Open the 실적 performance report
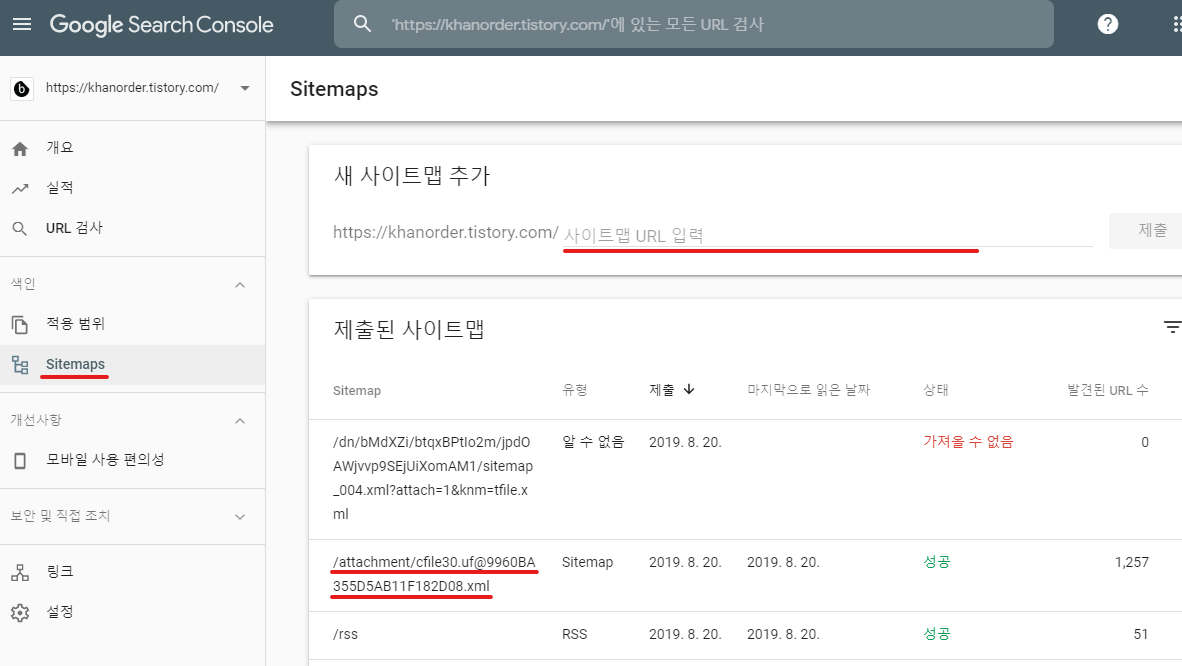Screen dimensions: 1182x666 [60, 188]
